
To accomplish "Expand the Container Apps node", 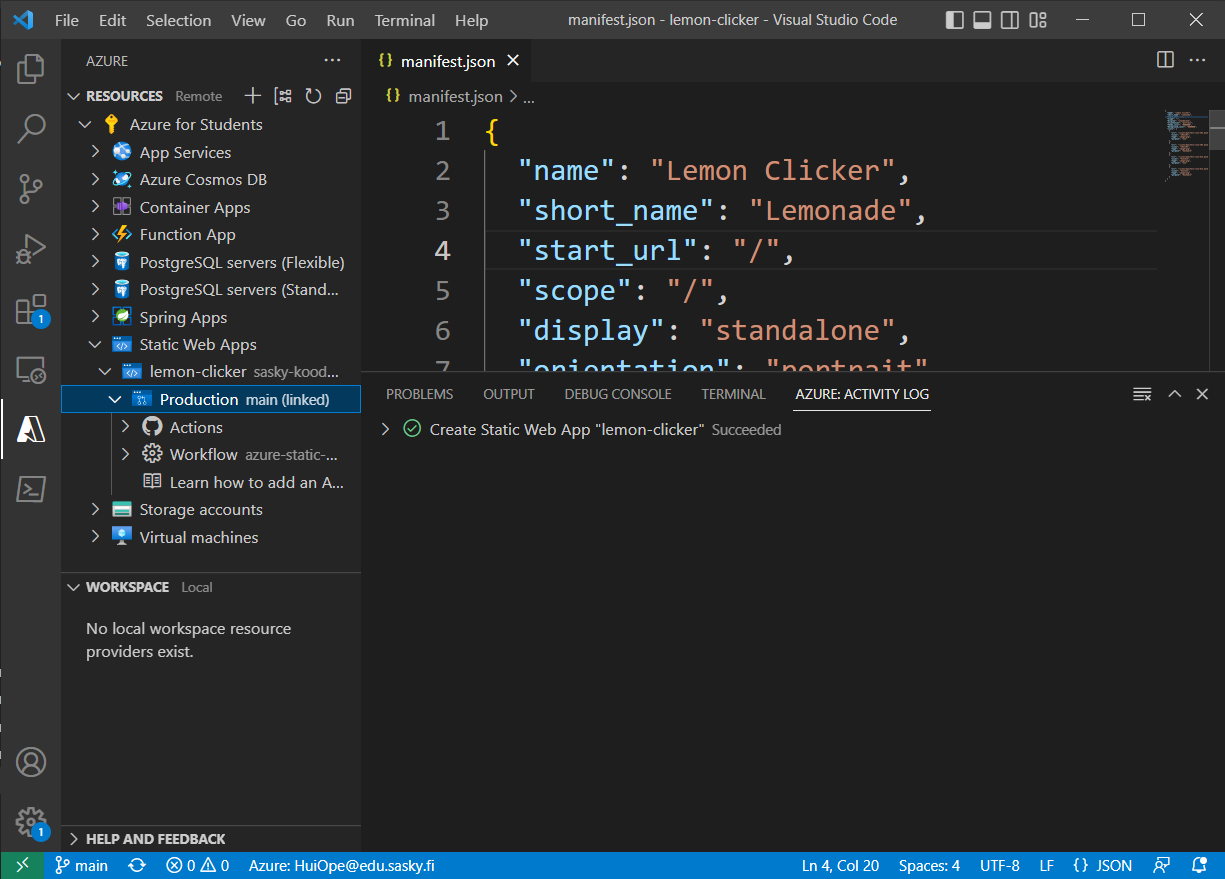I will (96, 207).
